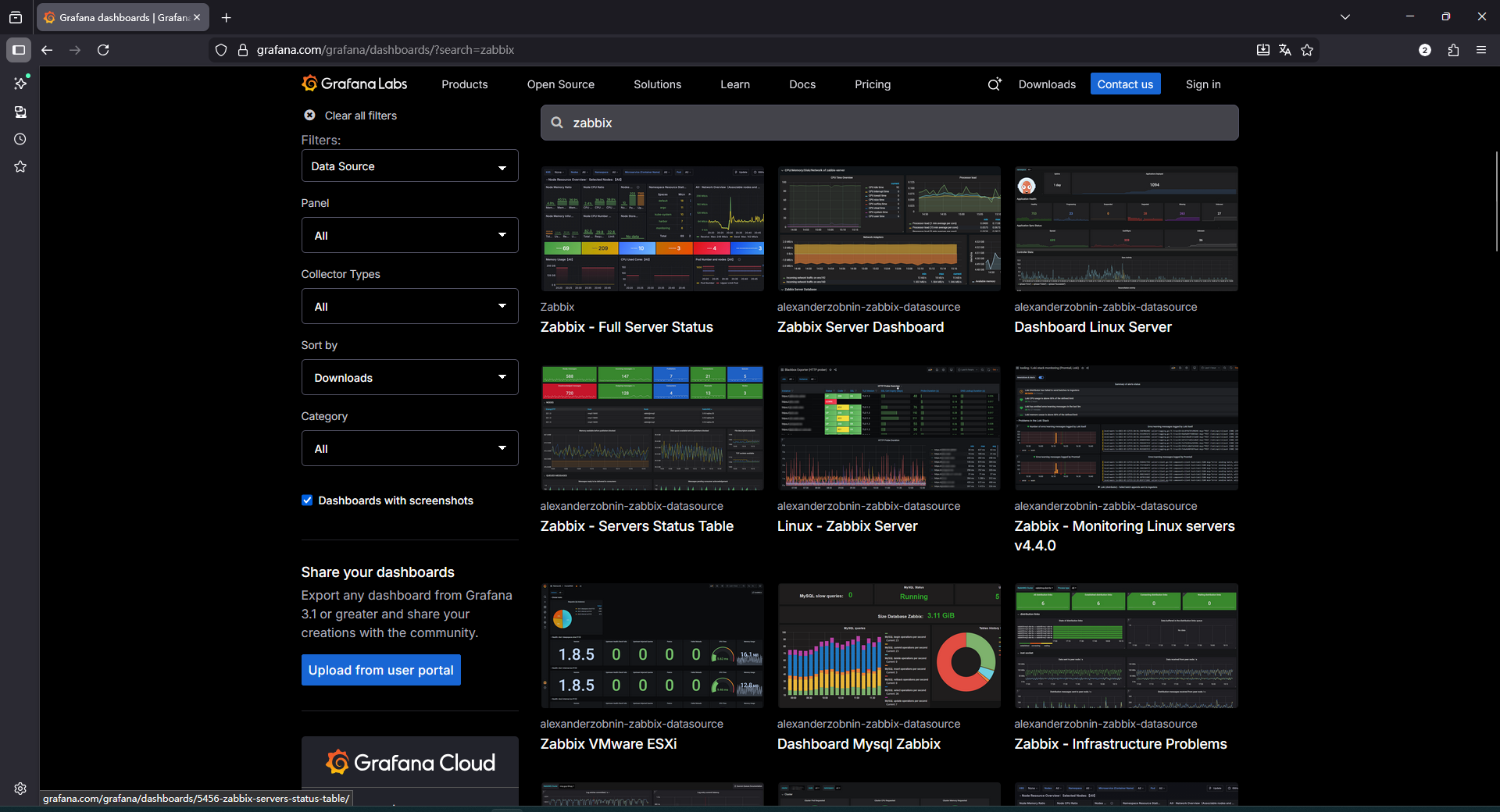Open Zabbix - Infrastructure Problems link
Viewport: 1500px width, 812px height.
click(1120, 744)
